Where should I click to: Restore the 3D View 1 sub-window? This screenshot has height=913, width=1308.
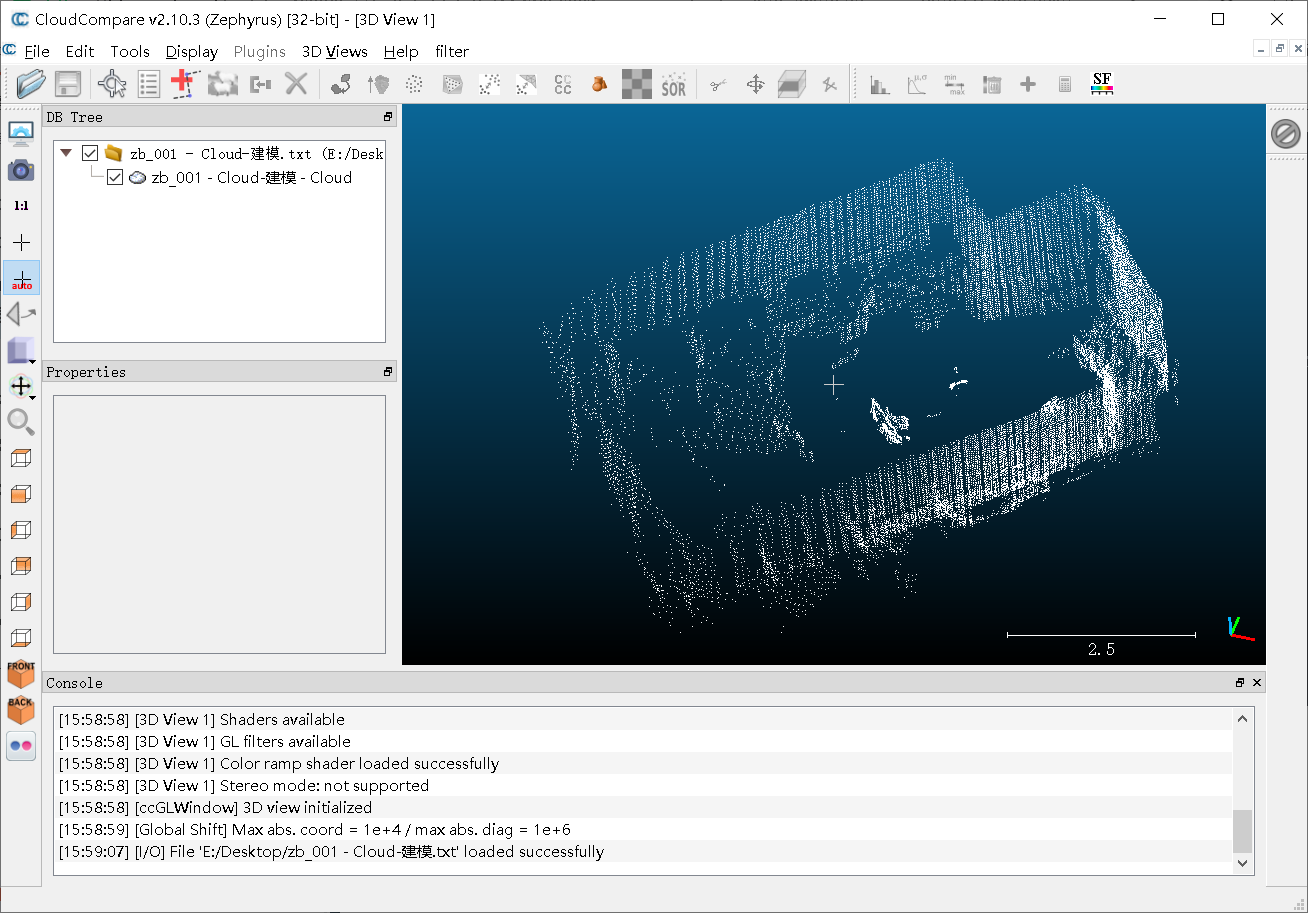(1279, 48)
